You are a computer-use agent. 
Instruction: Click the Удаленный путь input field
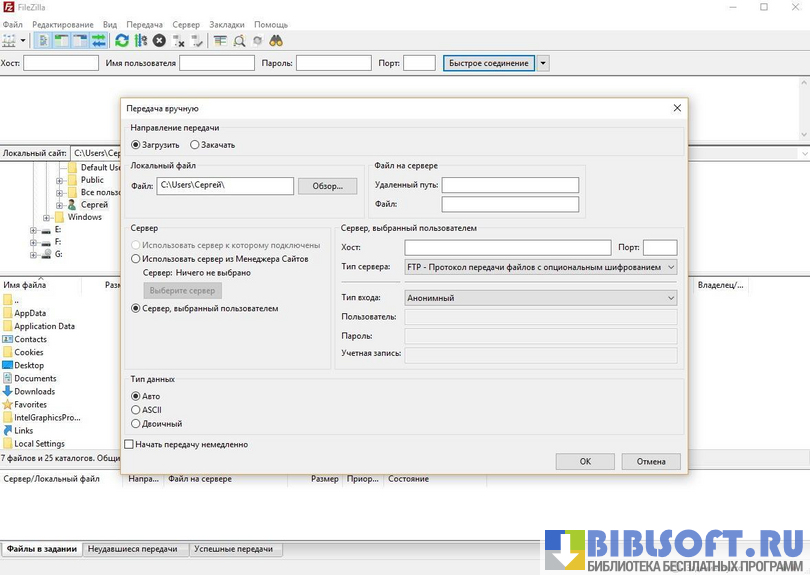[x=510, y=185]
